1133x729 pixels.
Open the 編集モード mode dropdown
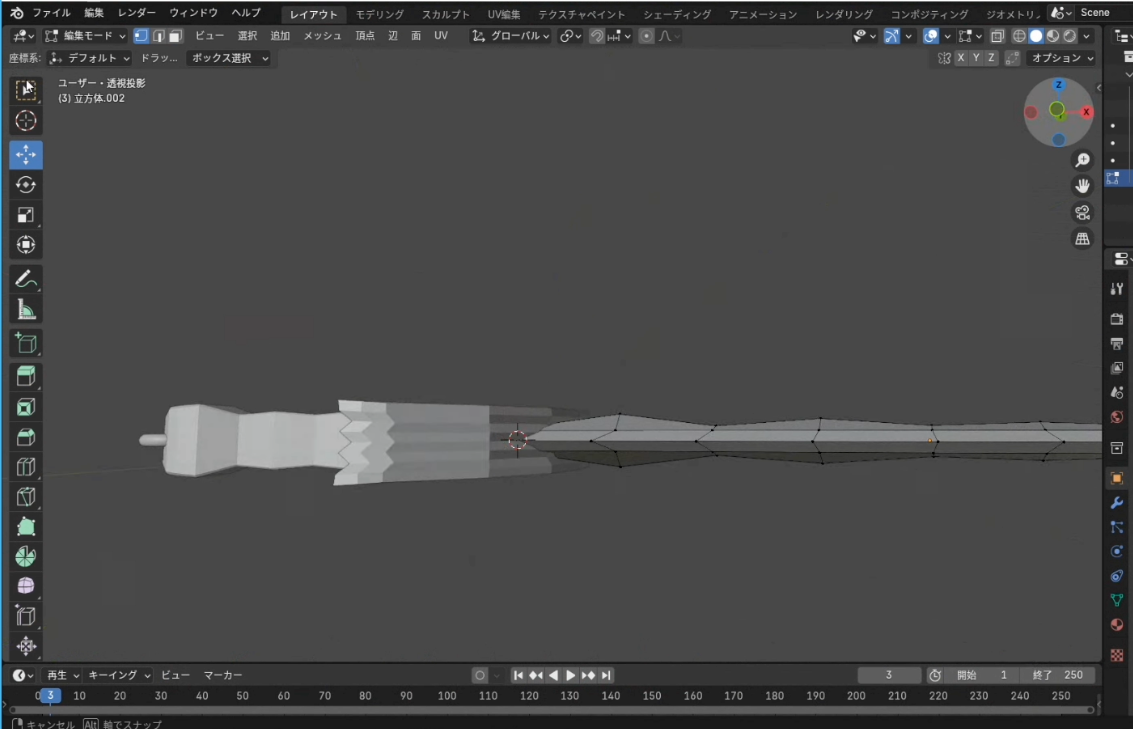(x=86, y=36)
